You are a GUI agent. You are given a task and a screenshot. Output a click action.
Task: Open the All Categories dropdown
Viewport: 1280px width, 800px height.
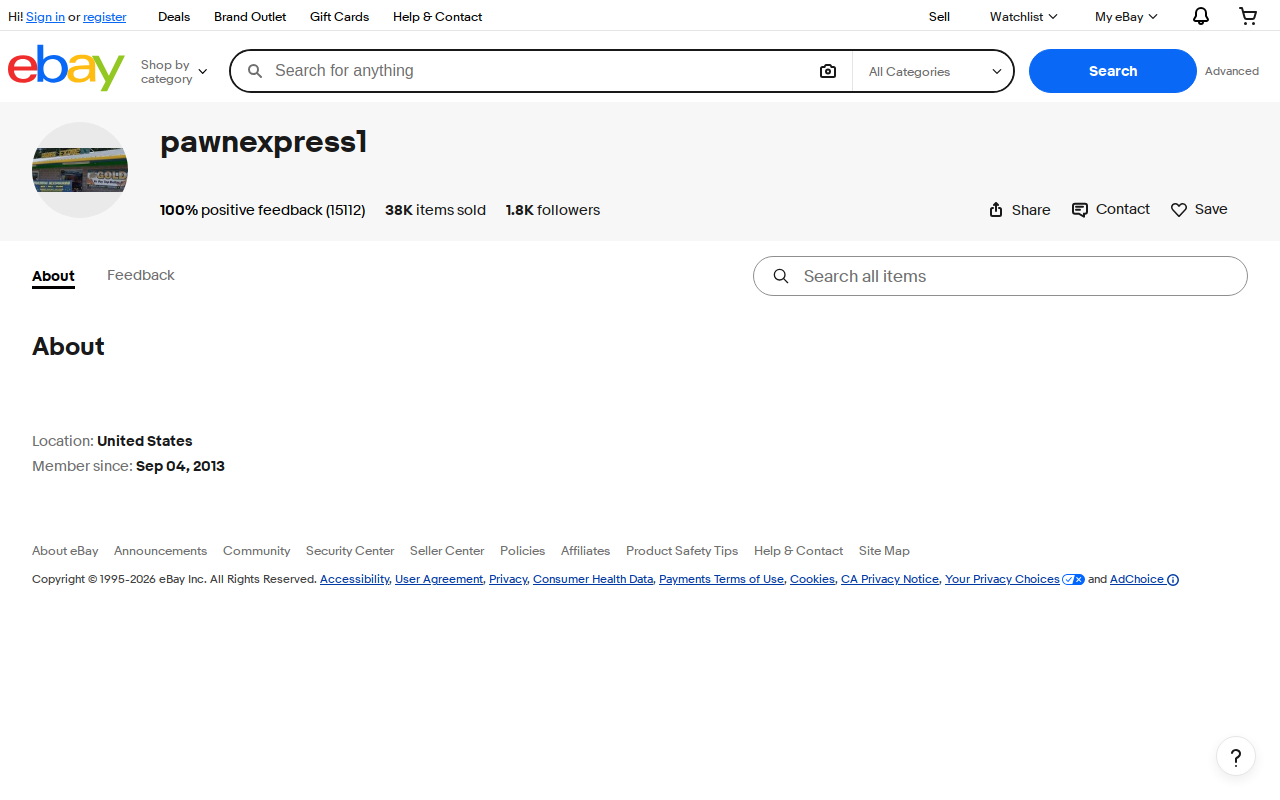(x=934, y=71)
